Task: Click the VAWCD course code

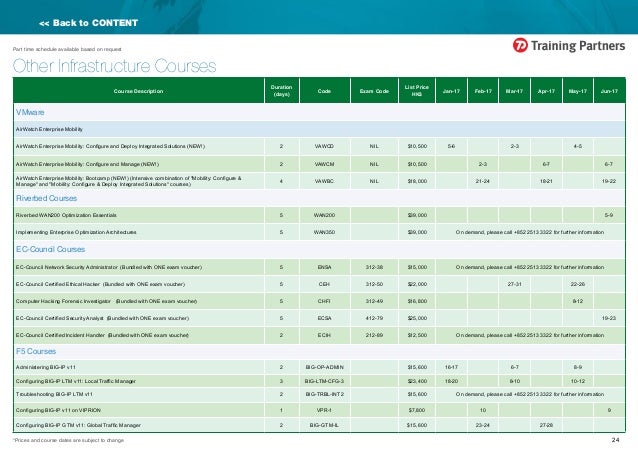Action: click(x=324, y=146)
